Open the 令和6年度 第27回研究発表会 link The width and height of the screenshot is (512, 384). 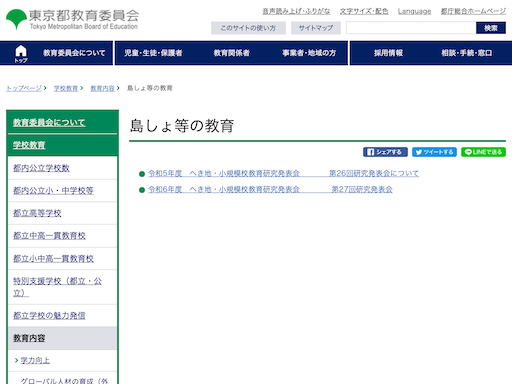pos(270,189)
